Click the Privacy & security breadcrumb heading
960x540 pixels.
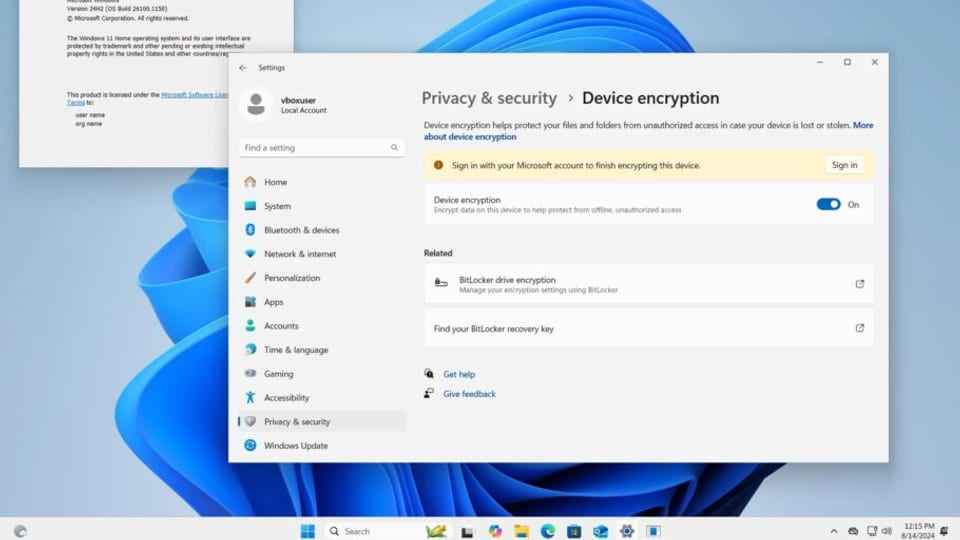click(x=489, y=98)
